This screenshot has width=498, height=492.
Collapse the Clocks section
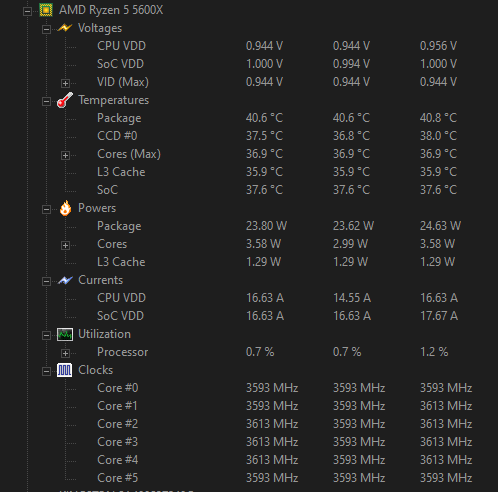tap(46, 371)
